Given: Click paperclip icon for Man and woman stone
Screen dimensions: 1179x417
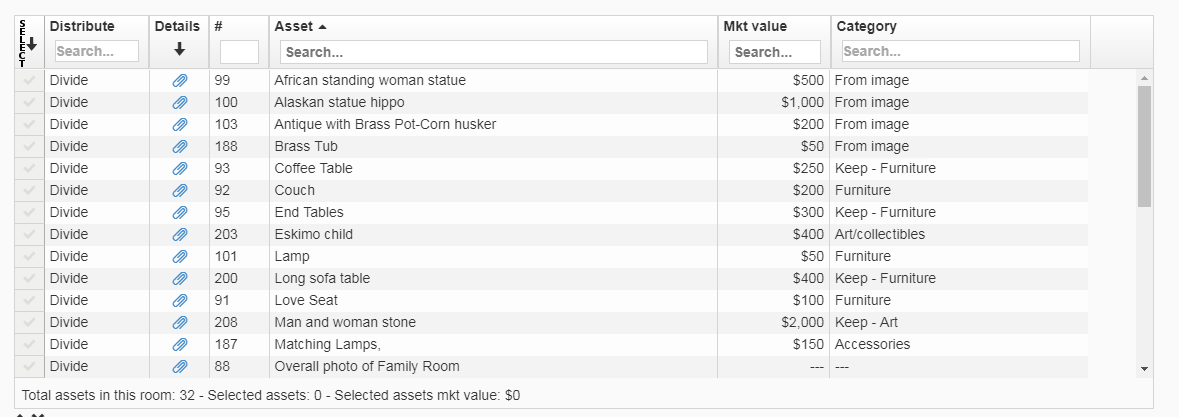Looking at the screenshot, I should click(180, 322).
